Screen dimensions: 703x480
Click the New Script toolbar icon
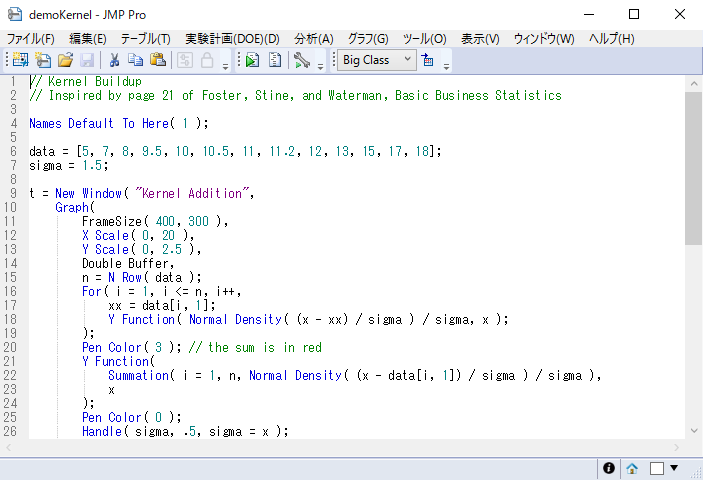(x=42, y=60)
